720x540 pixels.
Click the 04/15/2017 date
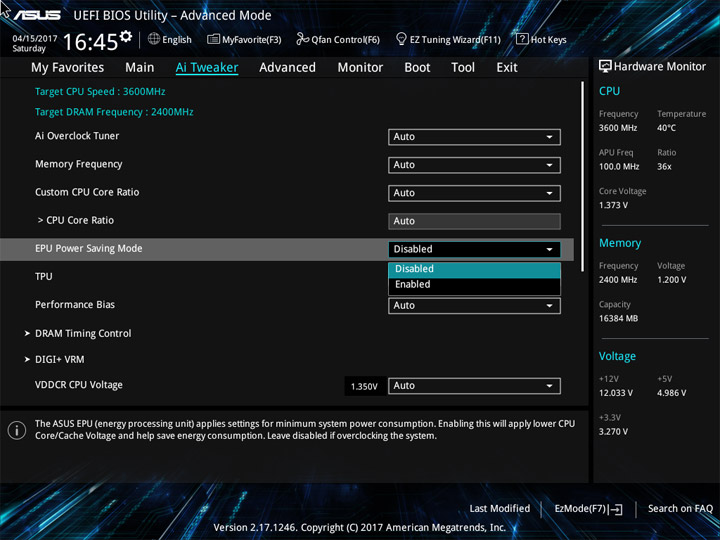[x=35, y=39]
